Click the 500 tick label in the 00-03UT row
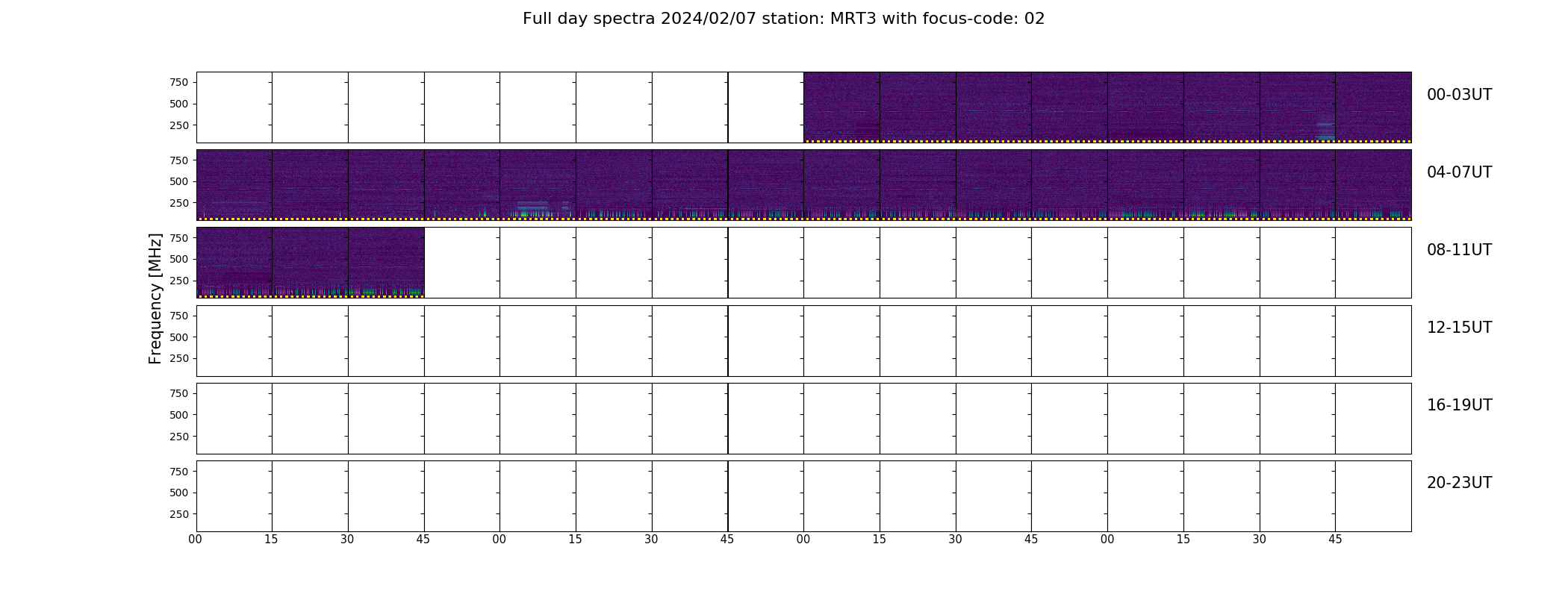1568x597 pixels. pyautogui.click(x=179, y=104)
